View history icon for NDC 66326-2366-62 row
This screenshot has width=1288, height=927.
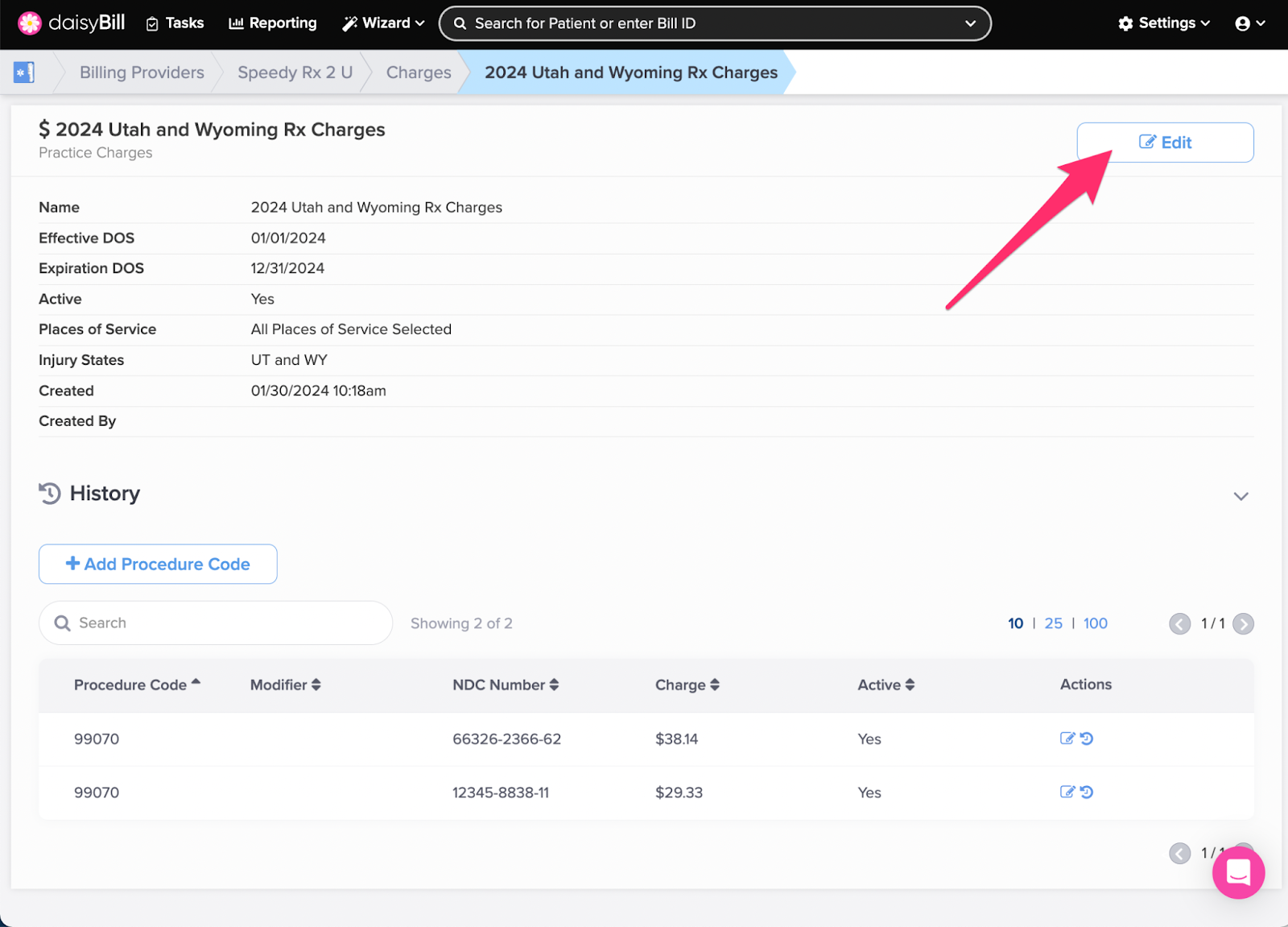click(1087, 739)
